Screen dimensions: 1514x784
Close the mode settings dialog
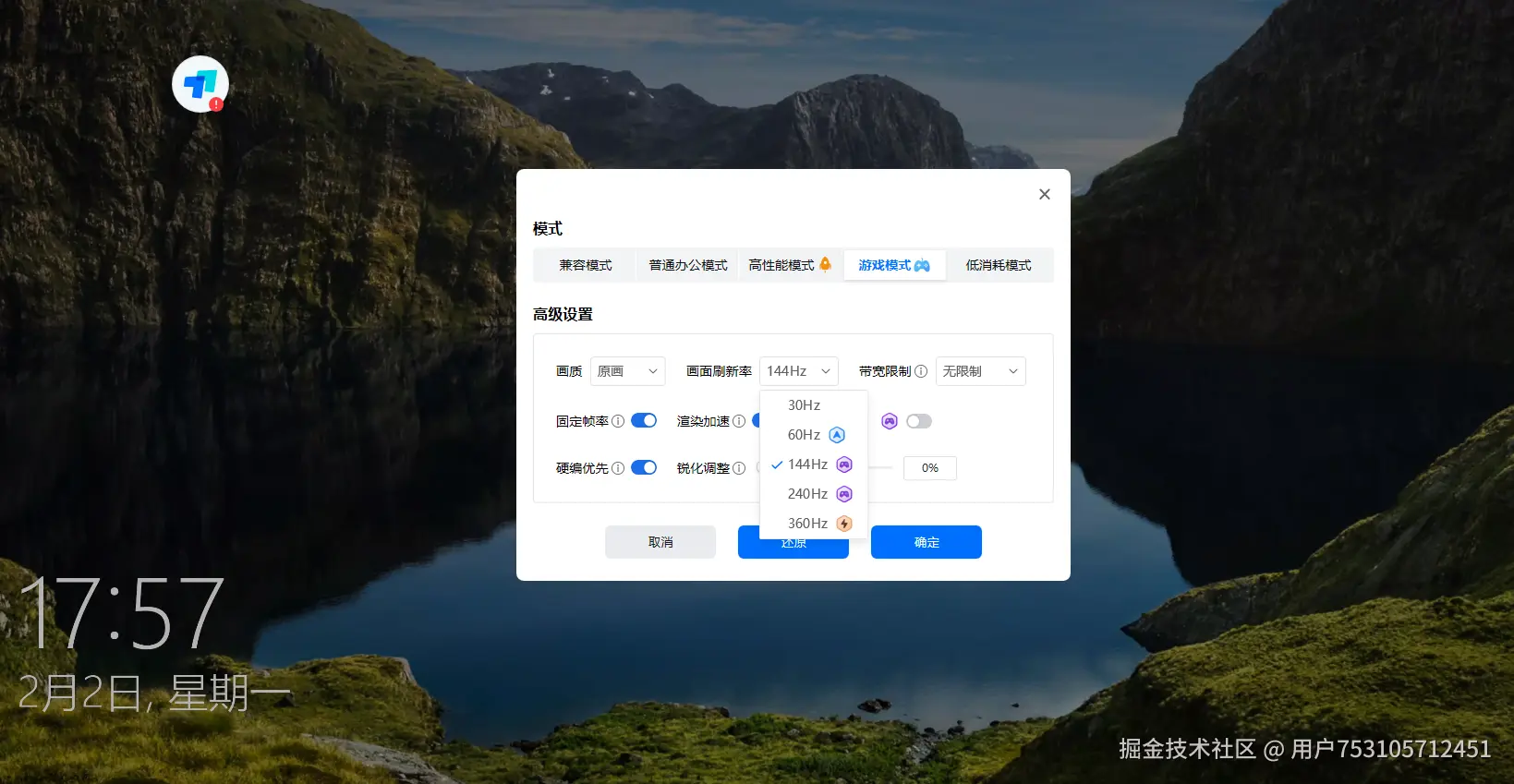1045,194
